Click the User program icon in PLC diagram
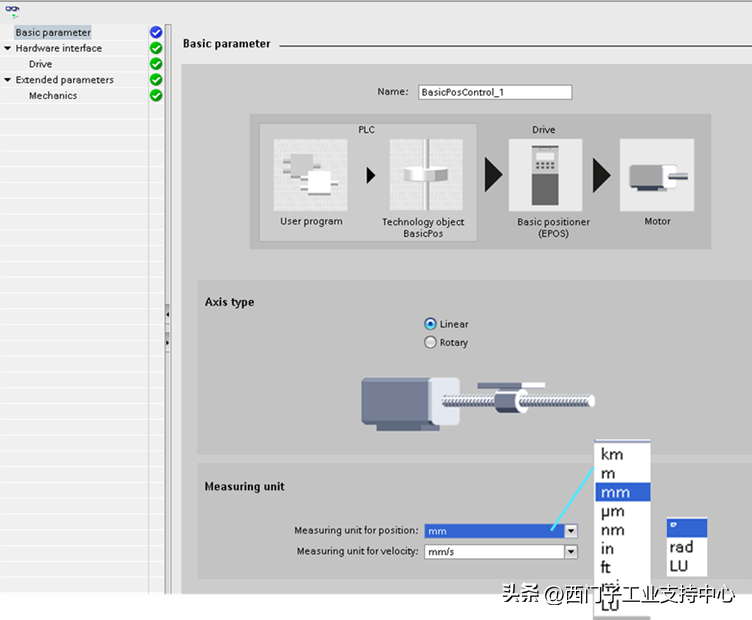 (310, 175)
